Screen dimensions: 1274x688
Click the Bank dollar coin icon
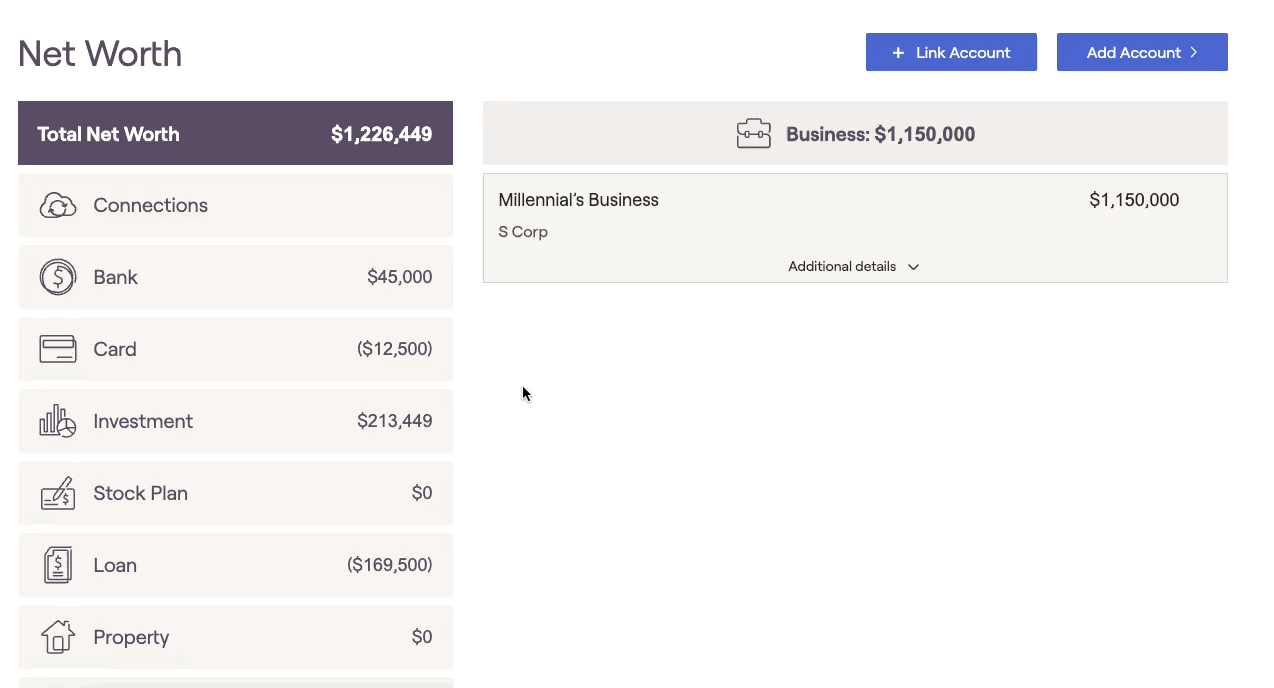(x=58, y=277)
